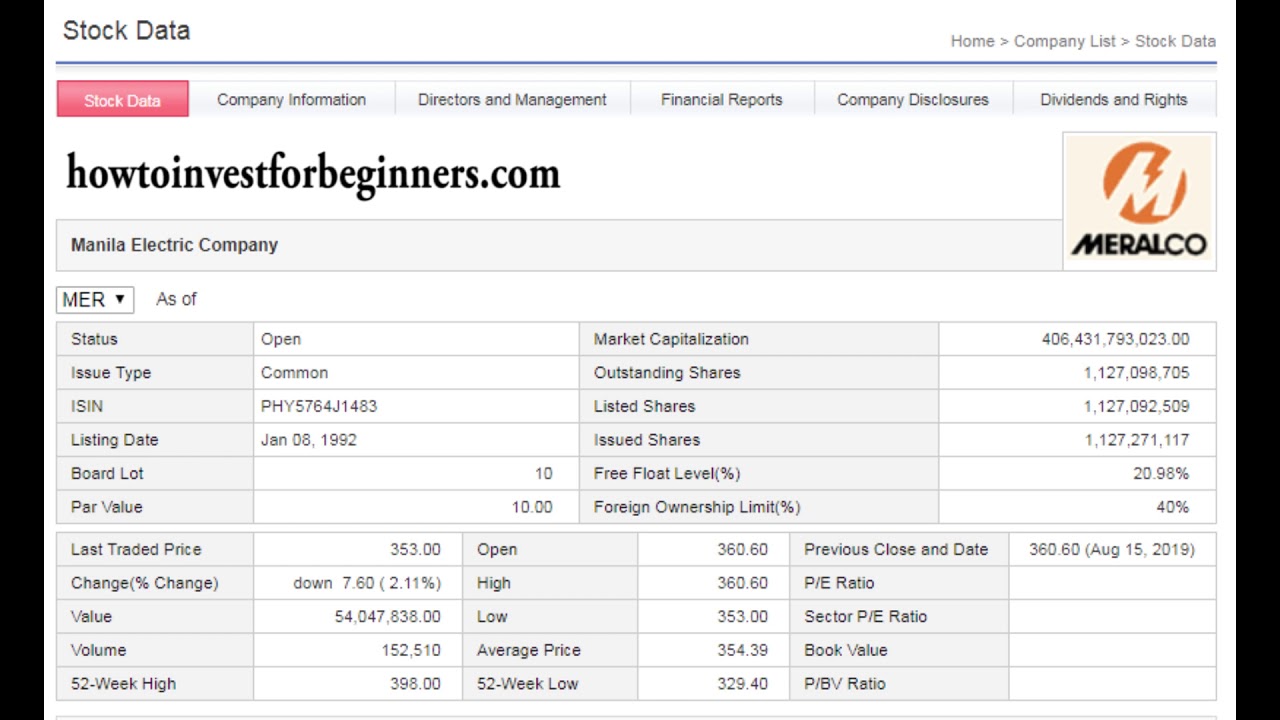Expand the MER security dropdown
1280x720 pixels.
click(x=95, y=299)
